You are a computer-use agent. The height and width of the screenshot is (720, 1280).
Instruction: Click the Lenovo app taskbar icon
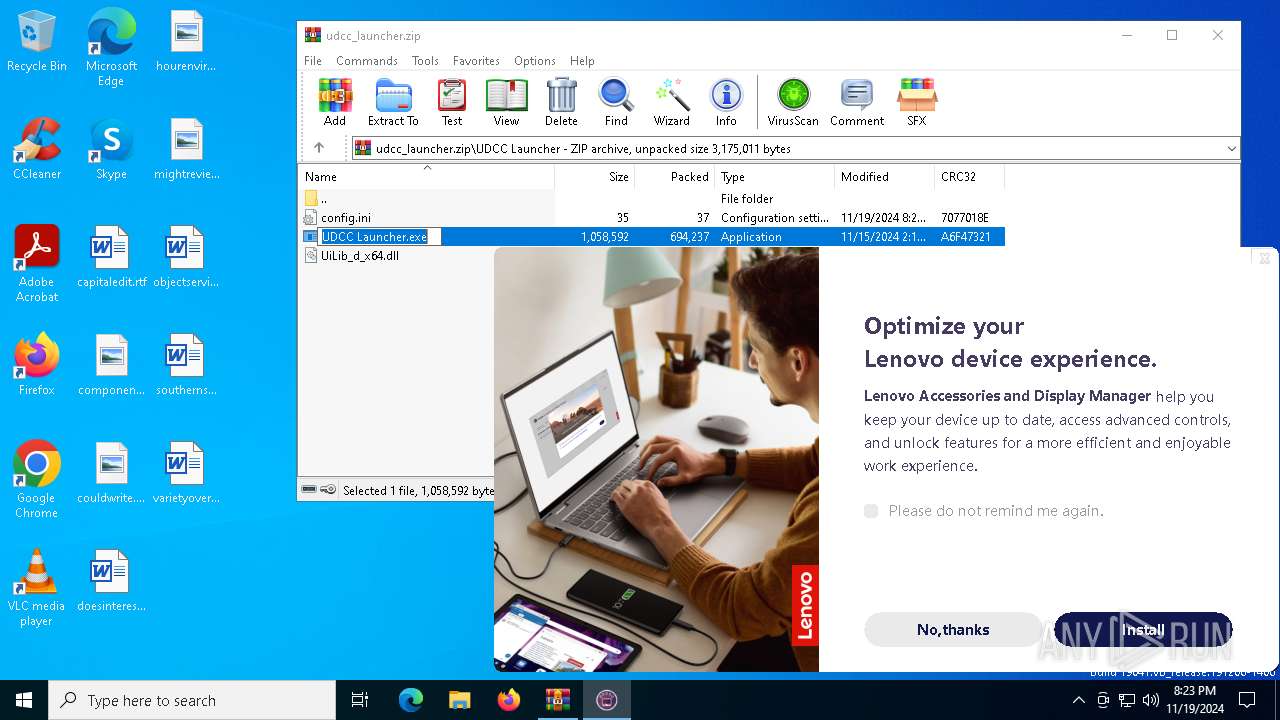[x=606, y=700]
